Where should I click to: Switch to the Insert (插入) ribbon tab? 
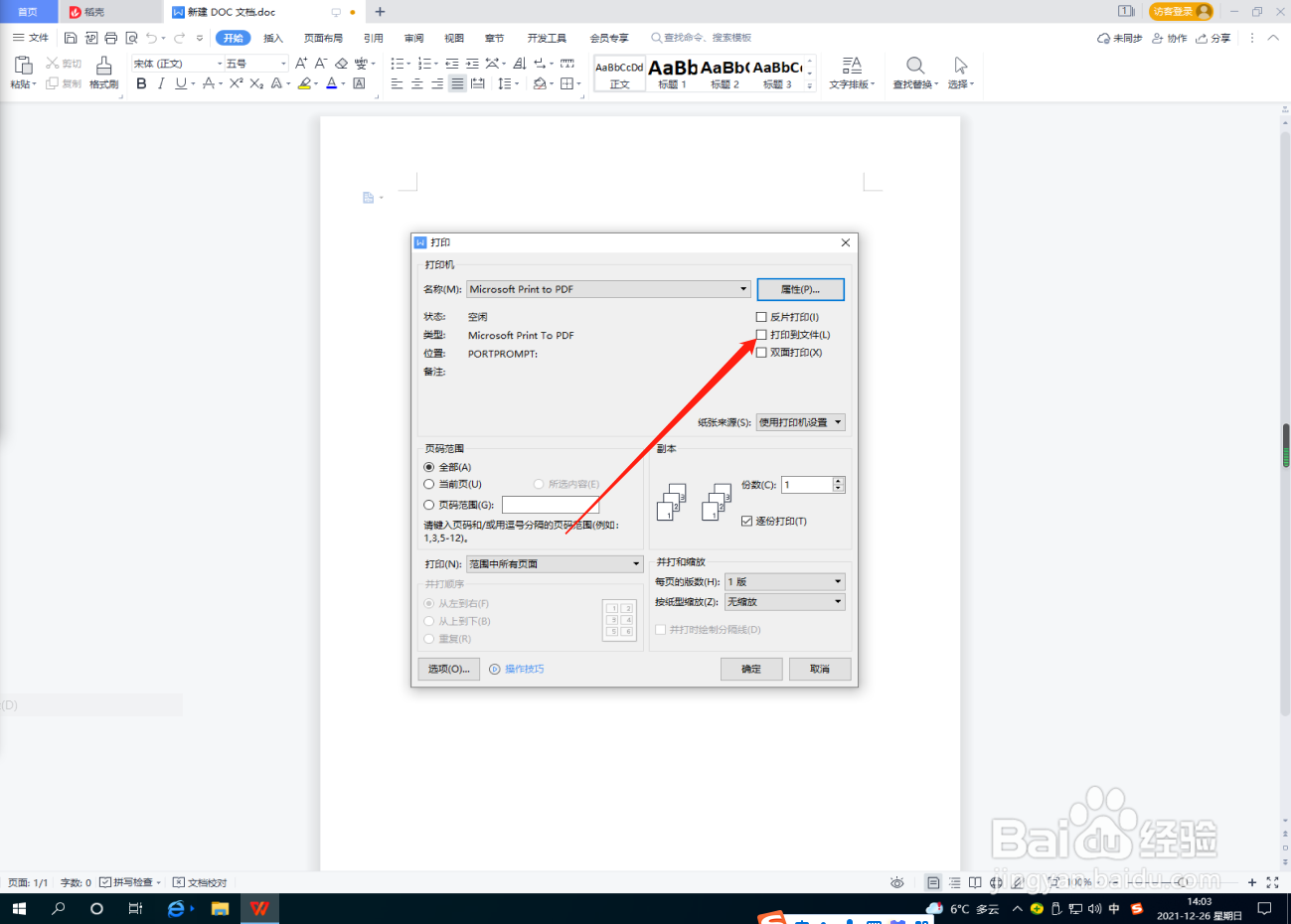pos(273,38)
